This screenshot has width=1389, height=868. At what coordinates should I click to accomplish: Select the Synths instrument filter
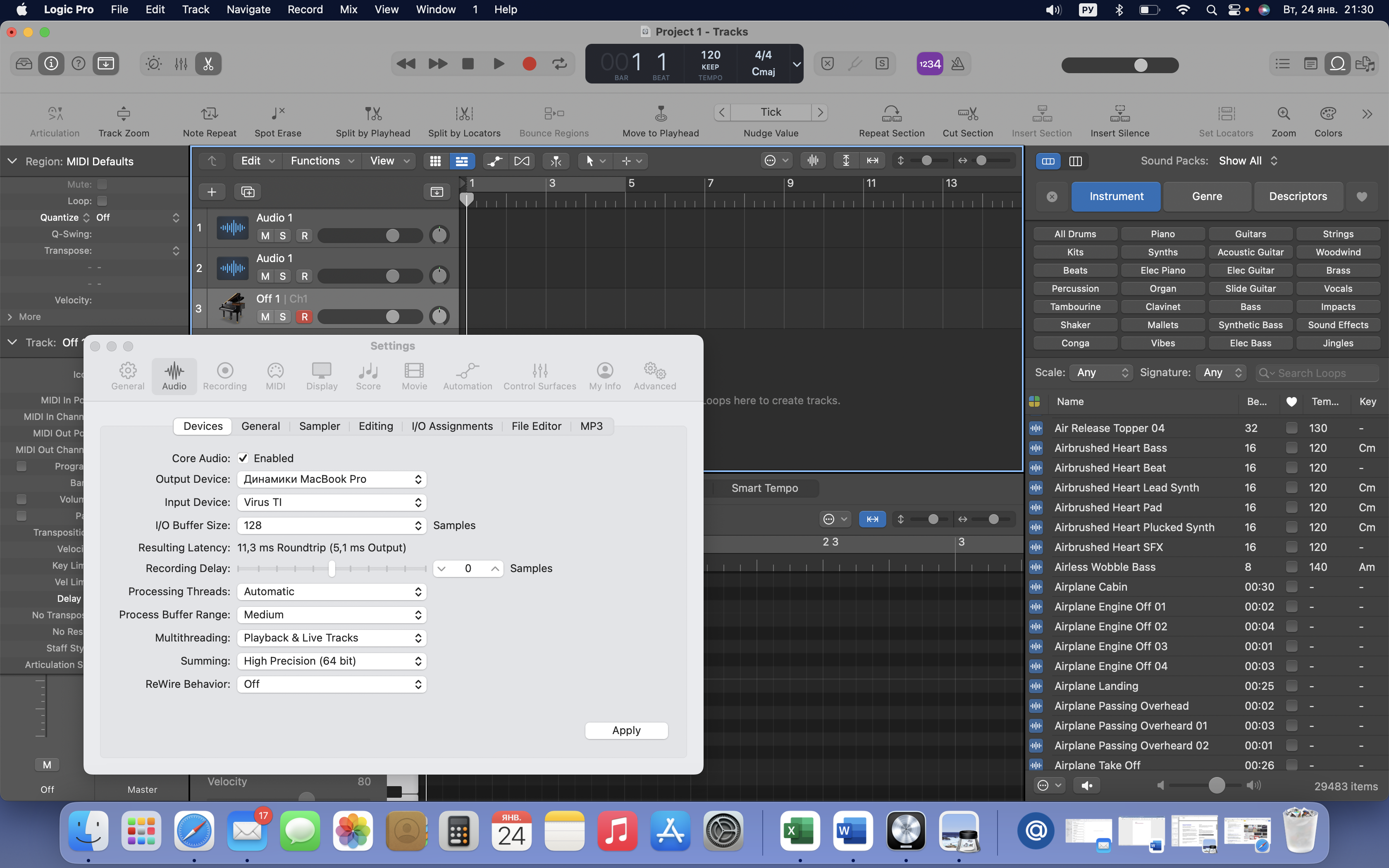coord(1162,252)
